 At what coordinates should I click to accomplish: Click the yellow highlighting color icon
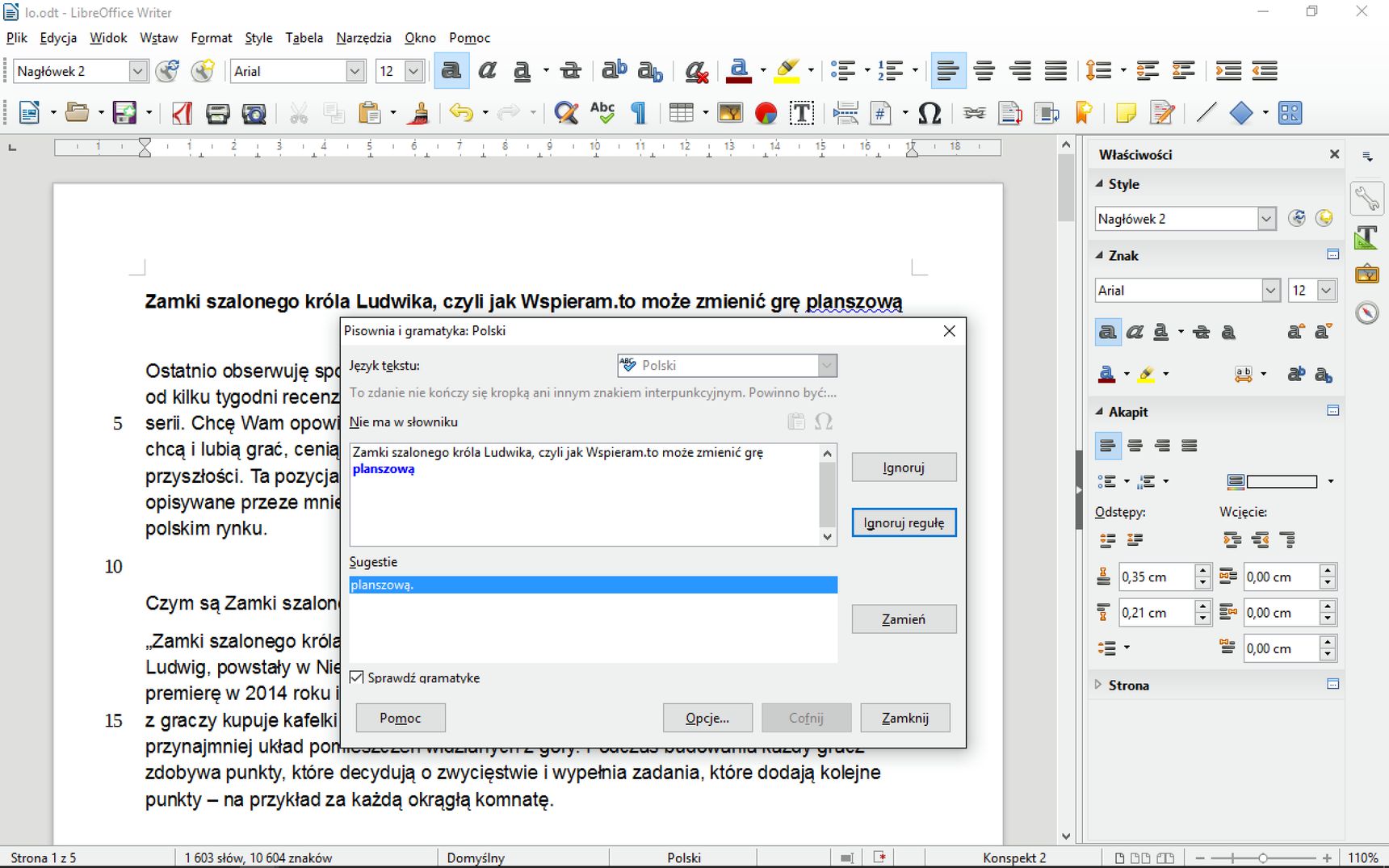pos(787,71)
